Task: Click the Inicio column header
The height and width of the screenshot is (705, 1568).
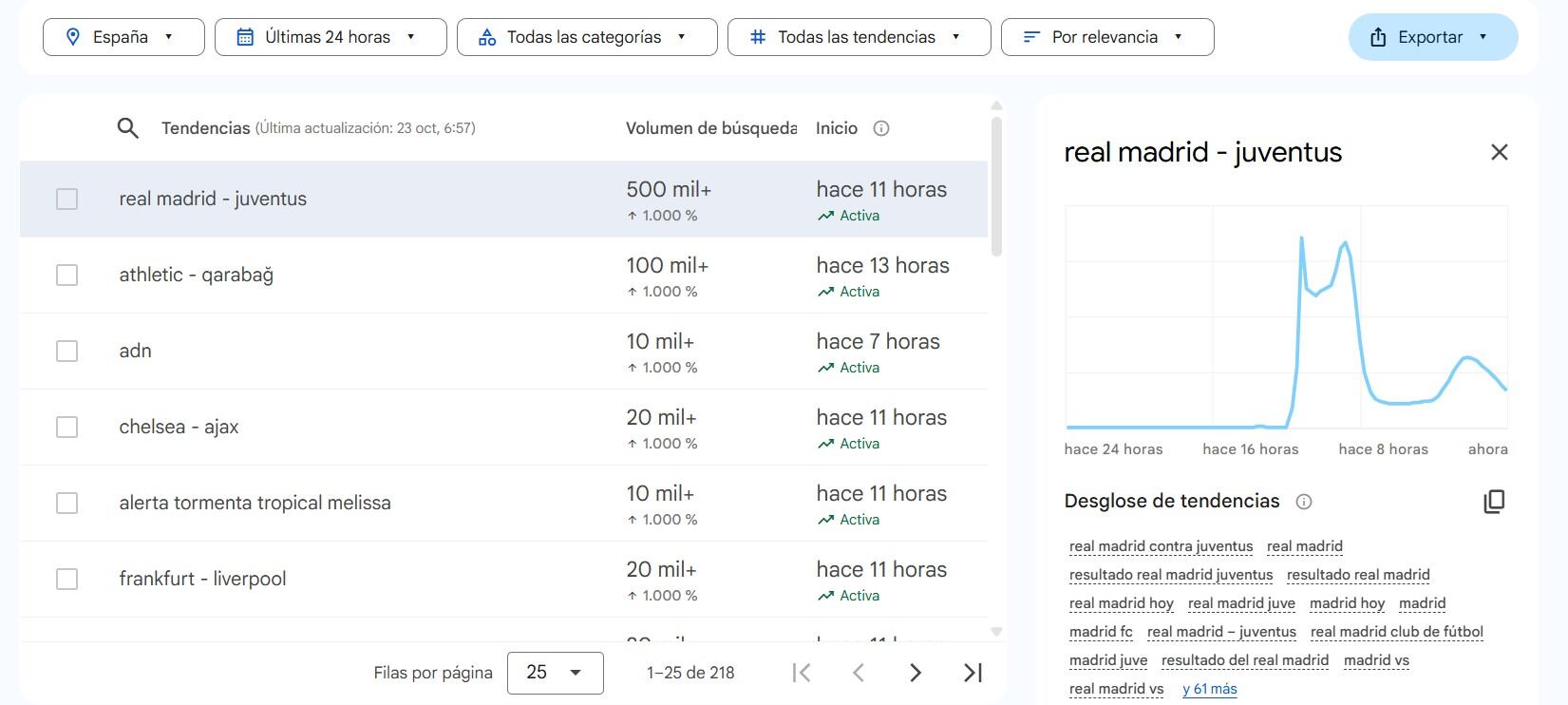Action: pyautogui.click(x=837, y=128)
